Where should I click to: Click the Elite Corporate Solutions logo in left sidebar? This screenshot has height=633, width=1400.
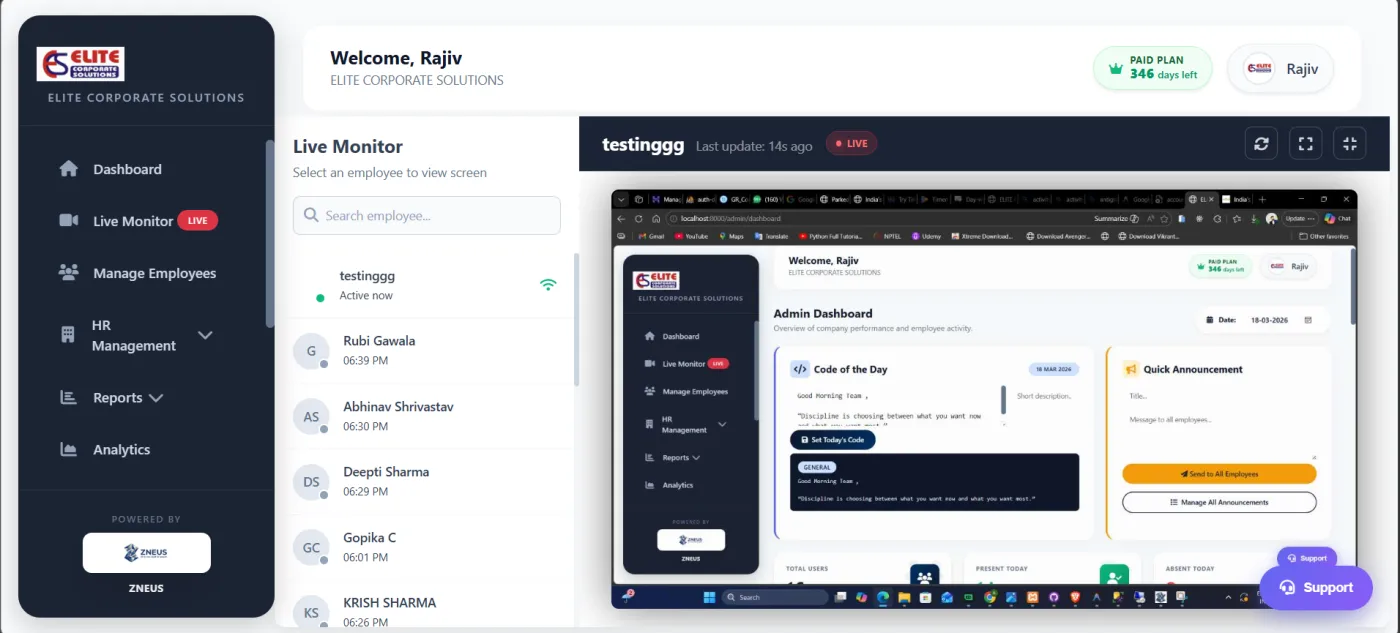81,64
